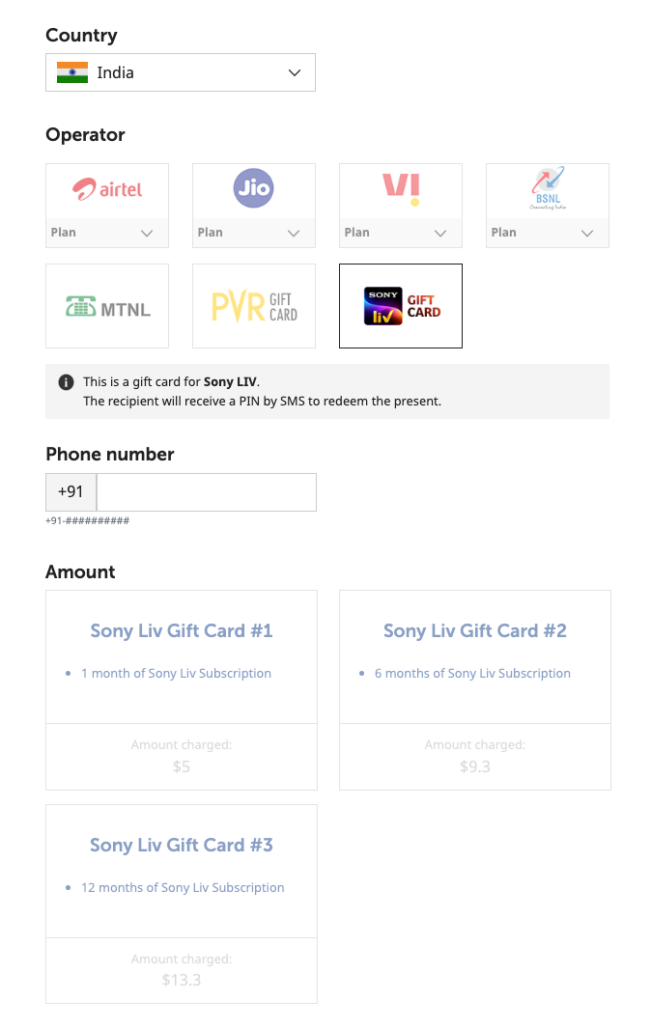
Task: Choose the Jio operator logo
Action: (254, 189)
